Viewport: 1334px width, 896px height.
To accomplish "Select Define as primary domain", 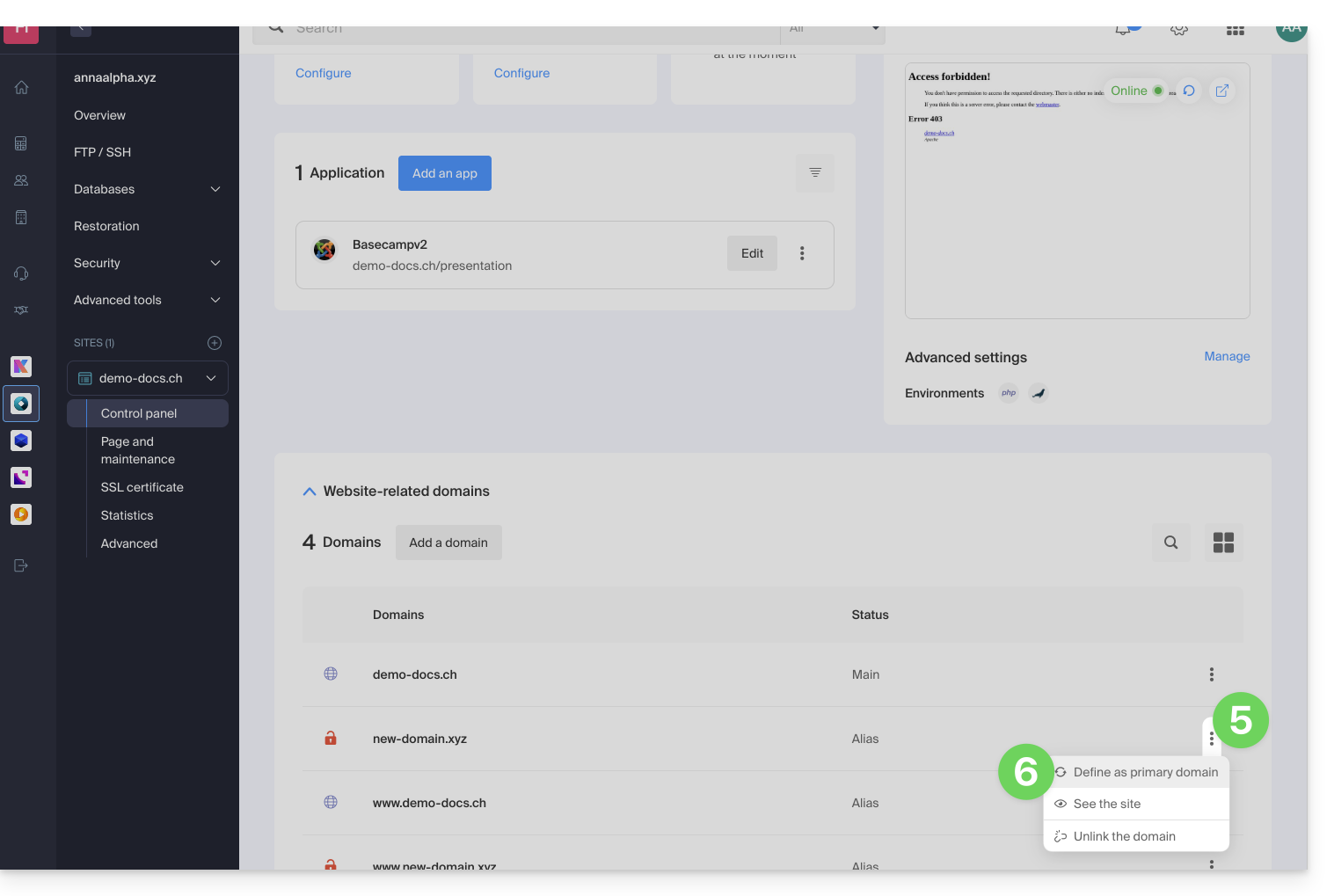I will [1145, 772].
